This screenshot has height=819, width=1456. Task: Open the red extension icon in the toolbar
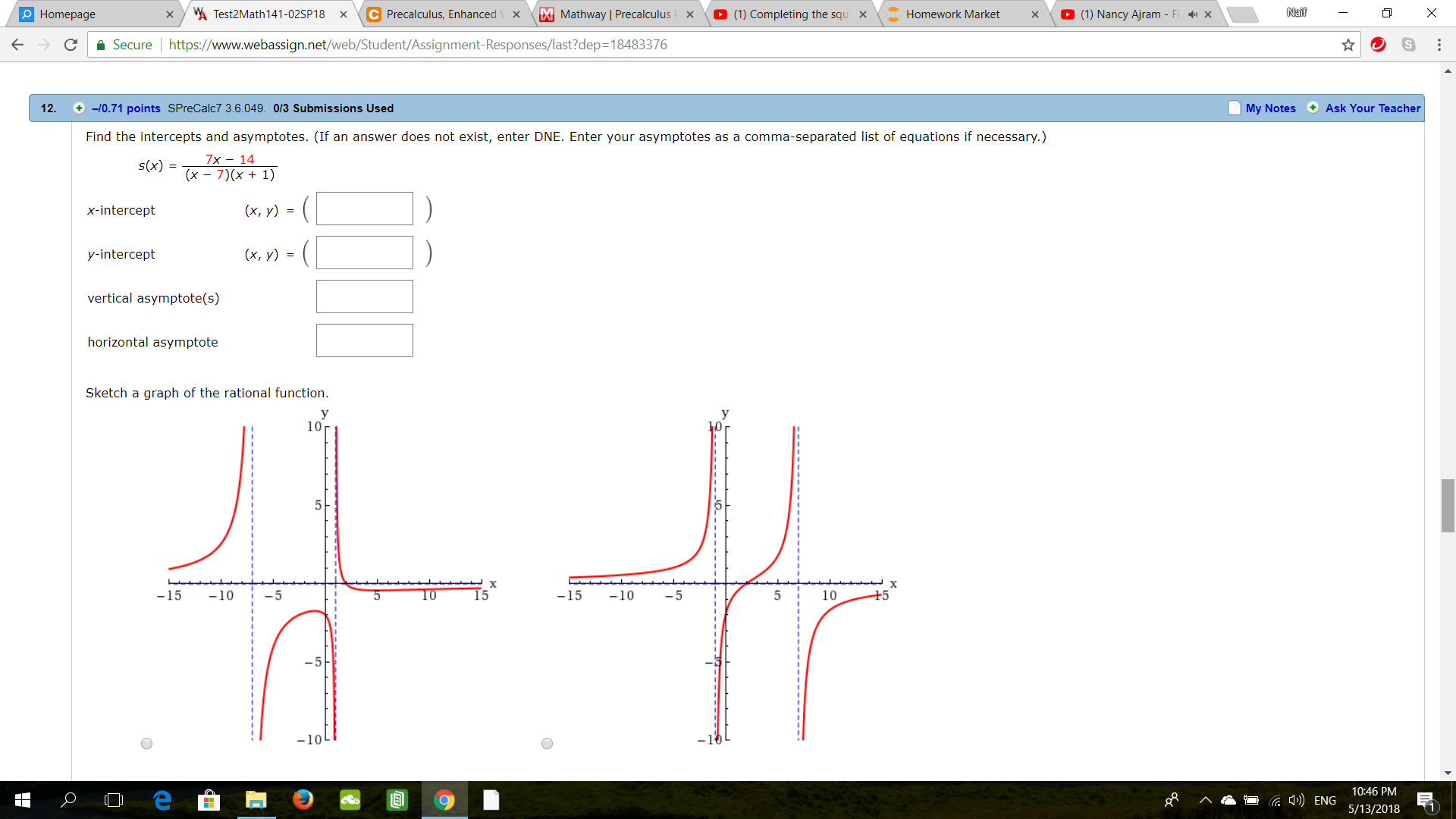click(1379, 45)
